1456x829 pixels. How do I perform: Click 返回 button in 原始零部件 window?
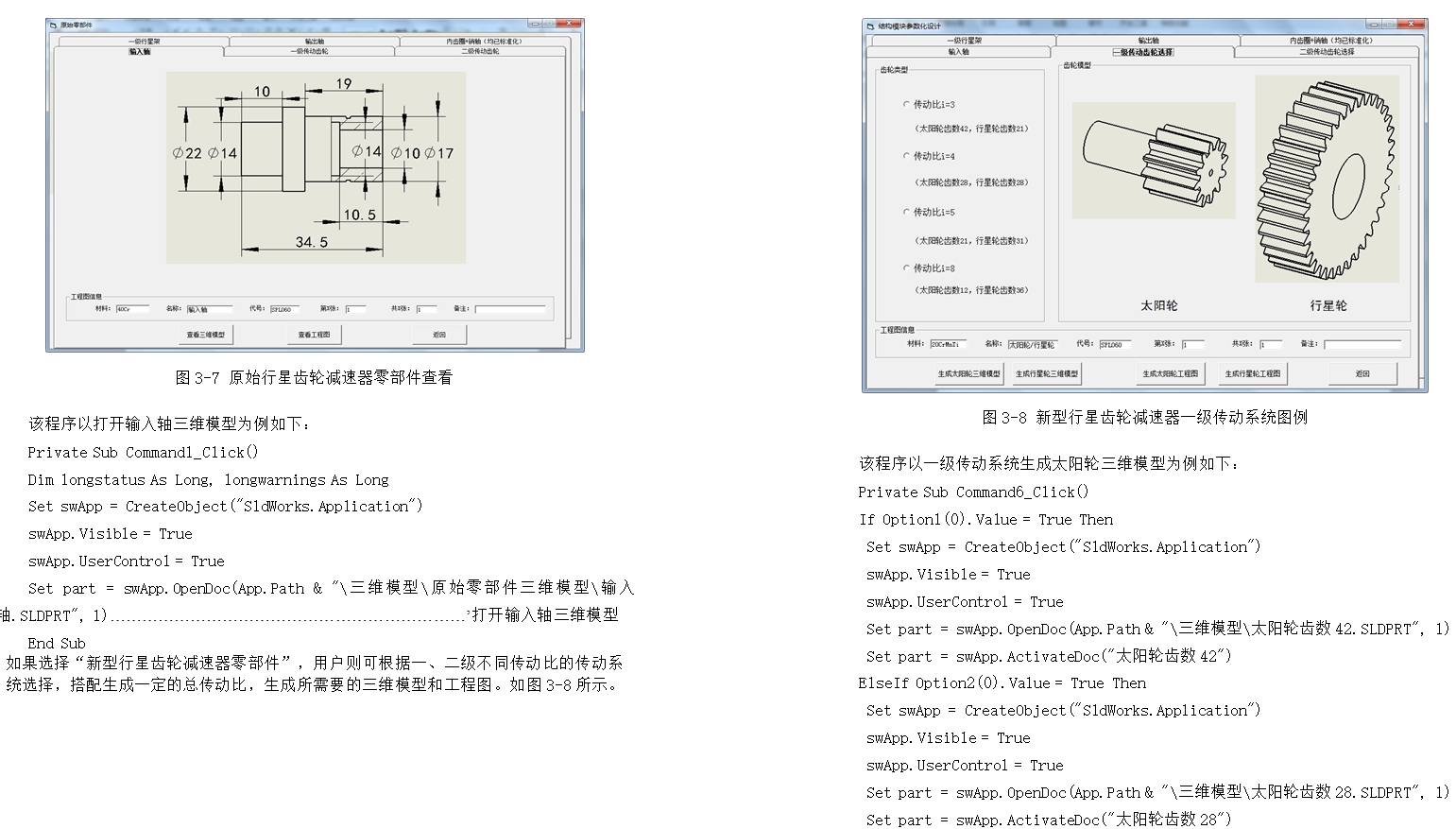(439, 335)
